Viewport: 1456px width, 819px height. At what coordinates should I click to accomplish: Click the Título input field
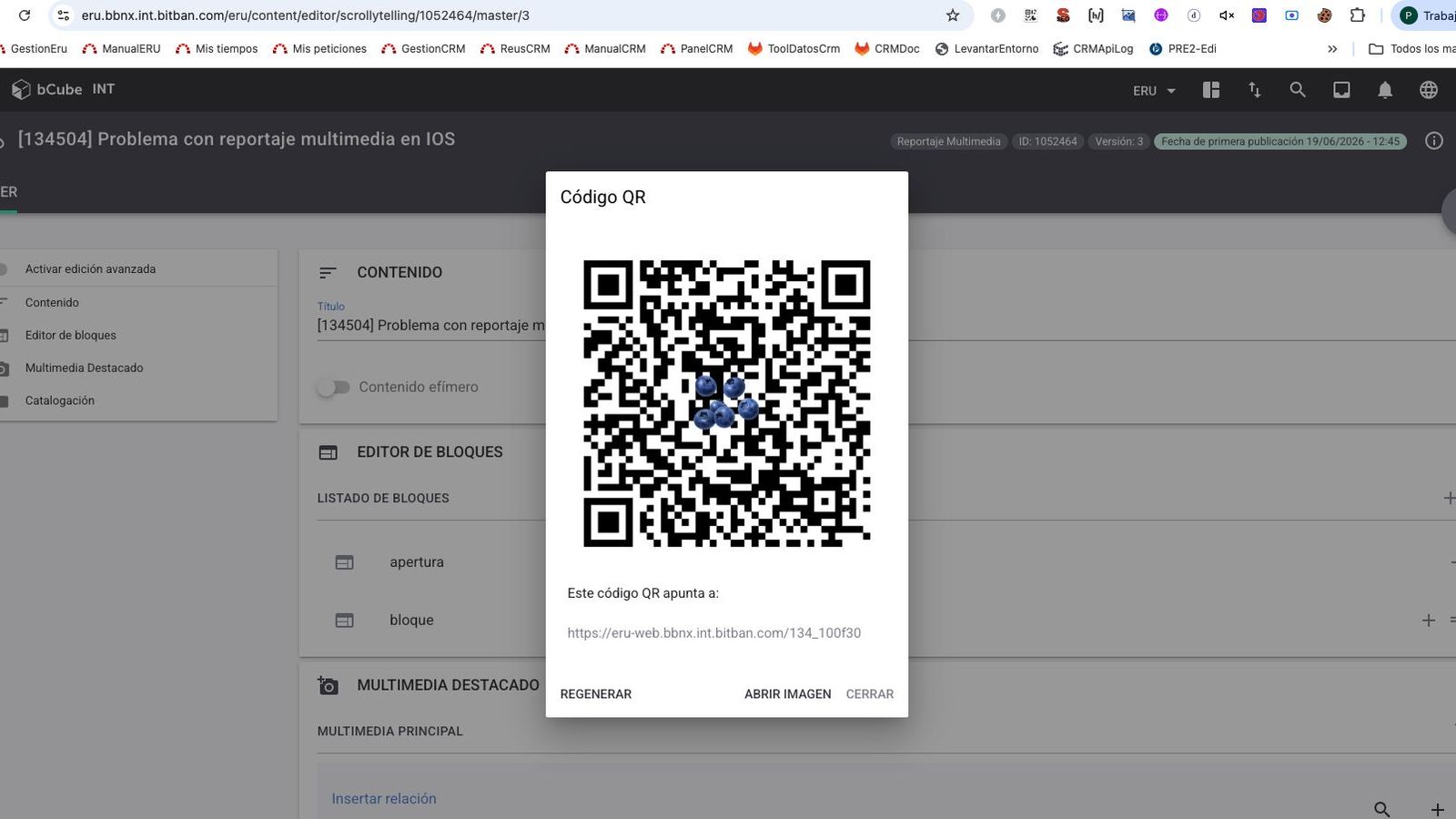(x=430, y=326)
